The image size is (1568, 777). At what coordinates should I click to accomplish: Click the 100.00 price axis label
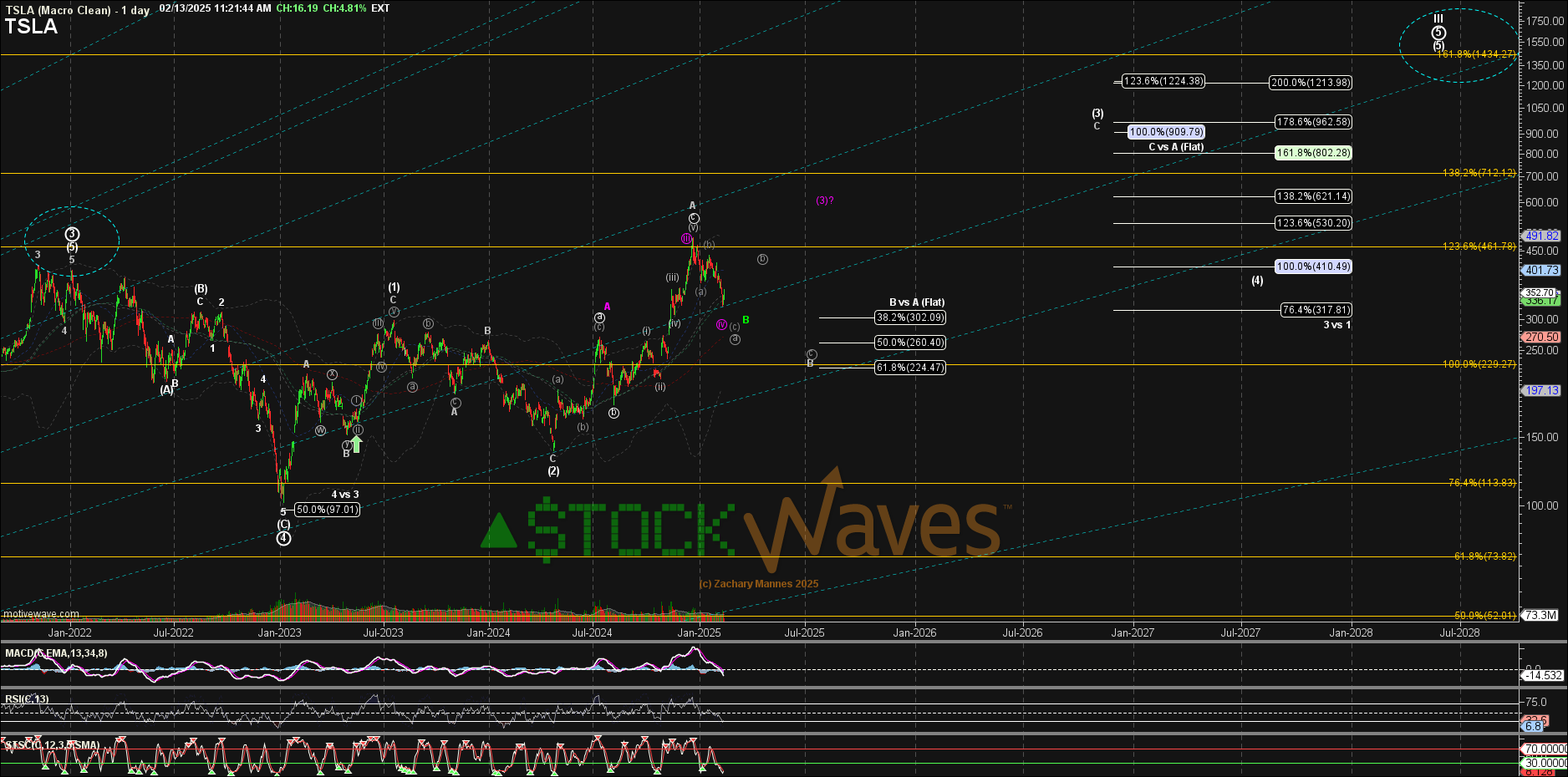coord(1542,505)
